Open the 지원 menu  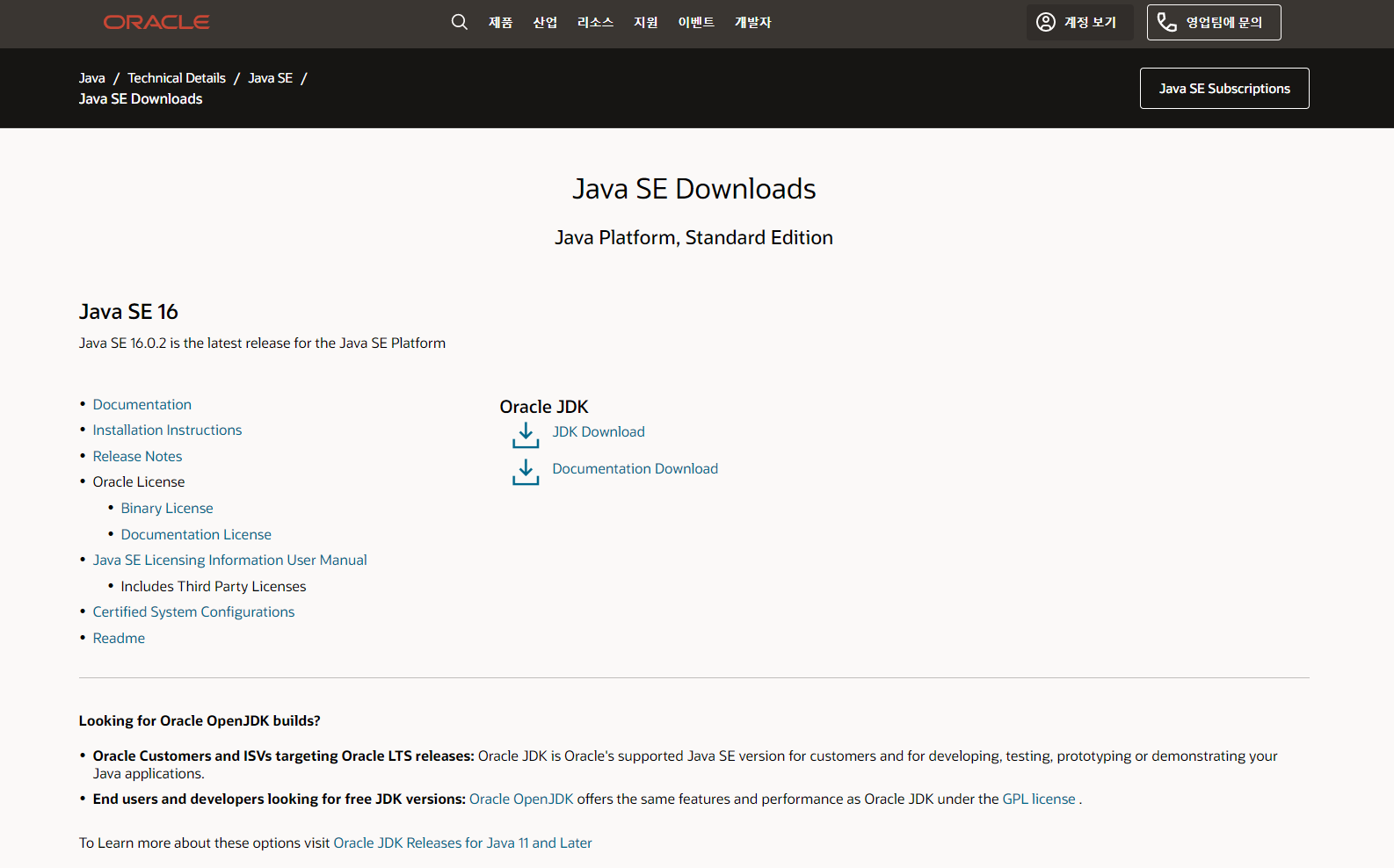coord(646,22)
